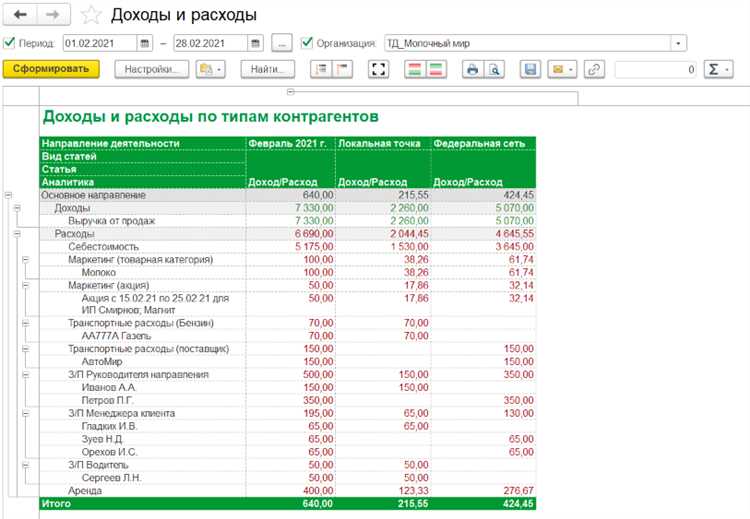Select the Аренда row label
The height and width of the screenshot is (519, 750).
click(x=85, y=491)
